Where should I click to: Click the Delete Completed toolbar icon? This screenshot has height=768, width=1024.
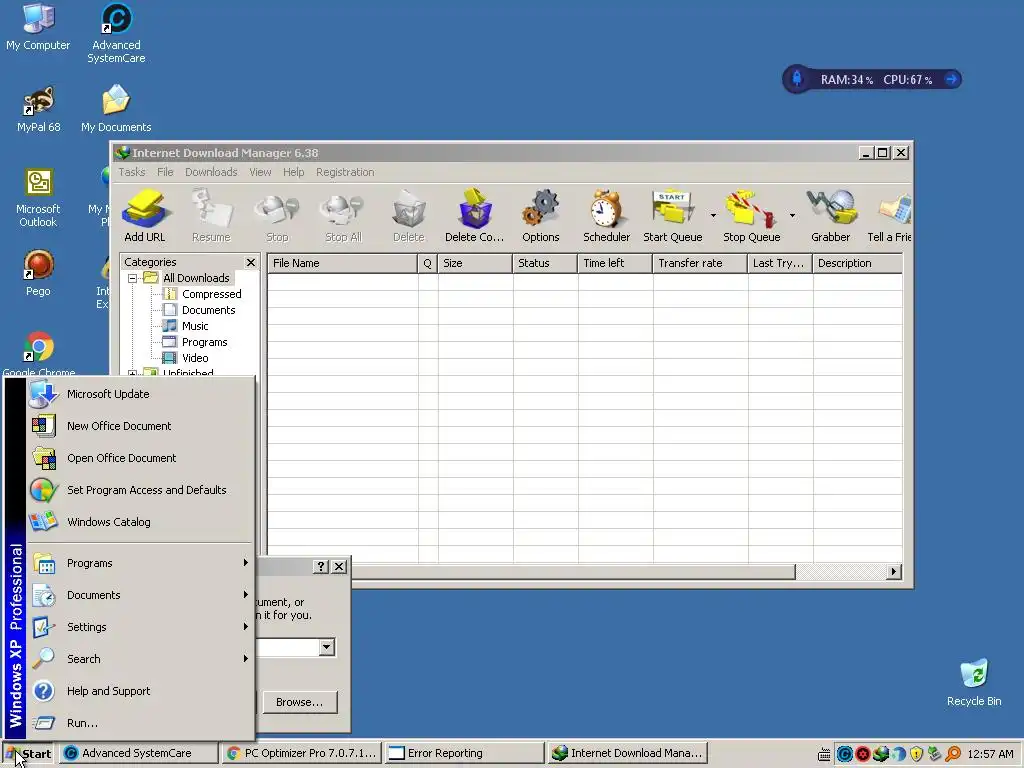475,216
